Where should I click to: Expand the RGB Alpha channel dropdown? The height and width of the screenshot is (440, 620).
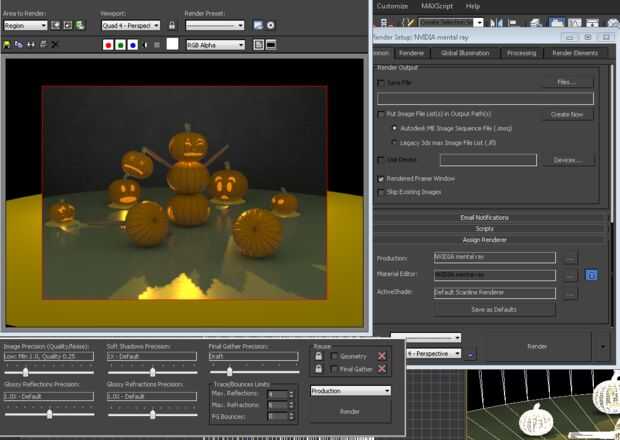pos(215,45)
